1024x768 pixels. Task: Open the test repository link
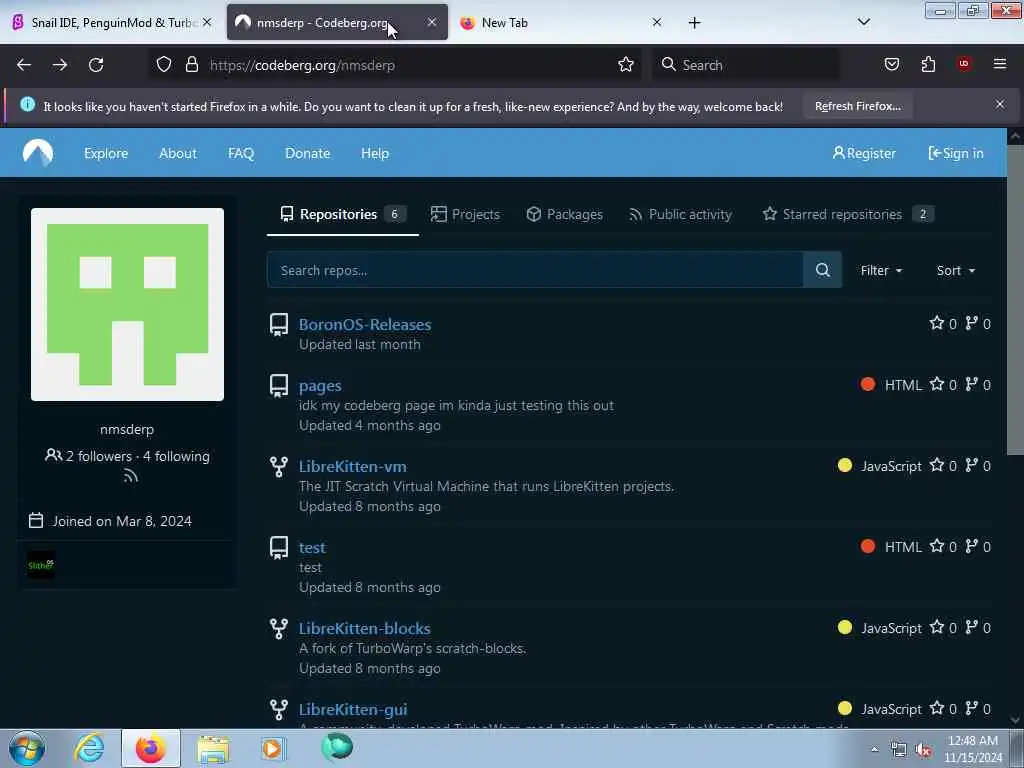click(312, 547)
